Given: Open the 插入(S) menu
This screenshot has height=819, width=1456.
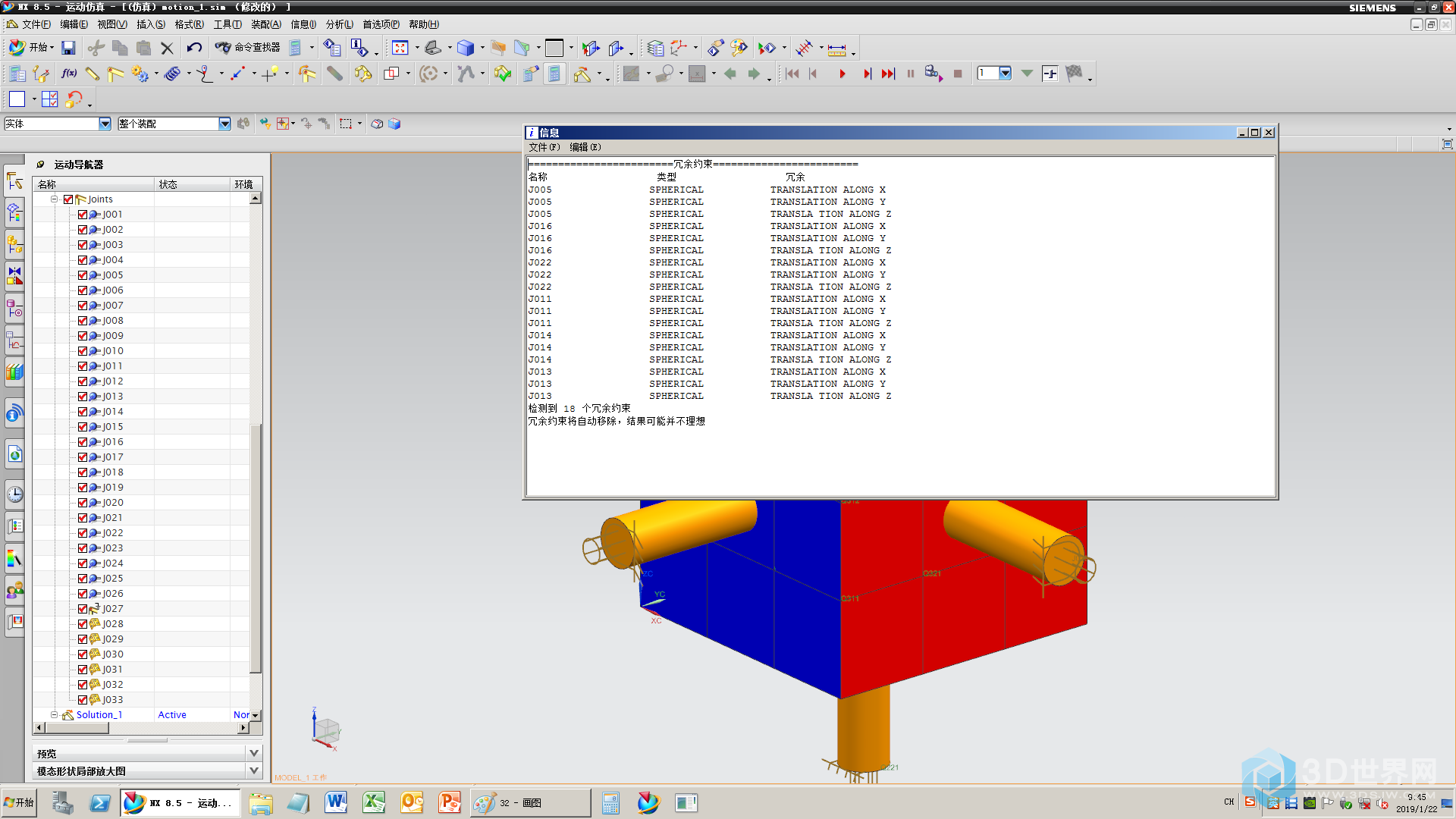Looking at the screenshot, I should coord(150,24).
